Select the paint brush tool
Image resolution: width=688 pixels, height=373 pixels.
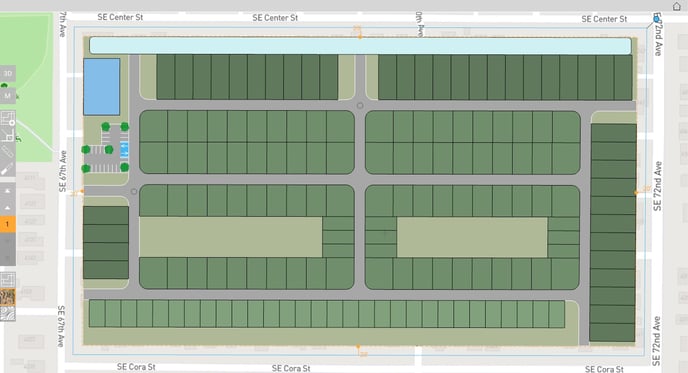7,169
